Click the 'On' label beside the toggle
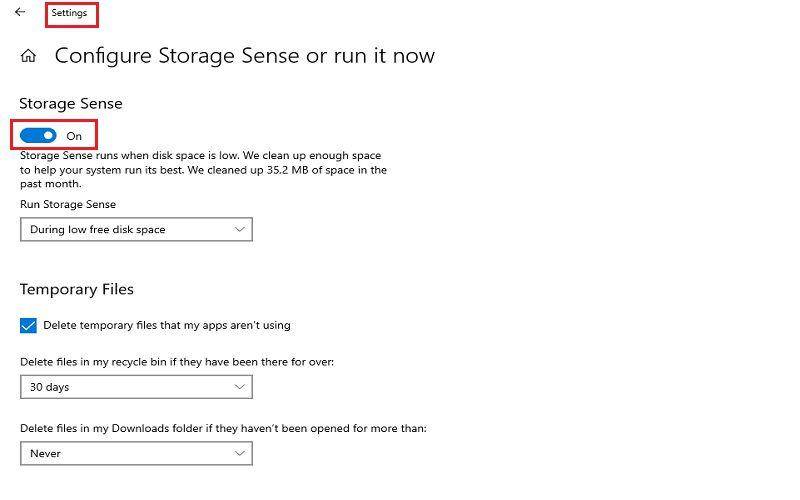800x500 pixels. [x=74, y=136]
